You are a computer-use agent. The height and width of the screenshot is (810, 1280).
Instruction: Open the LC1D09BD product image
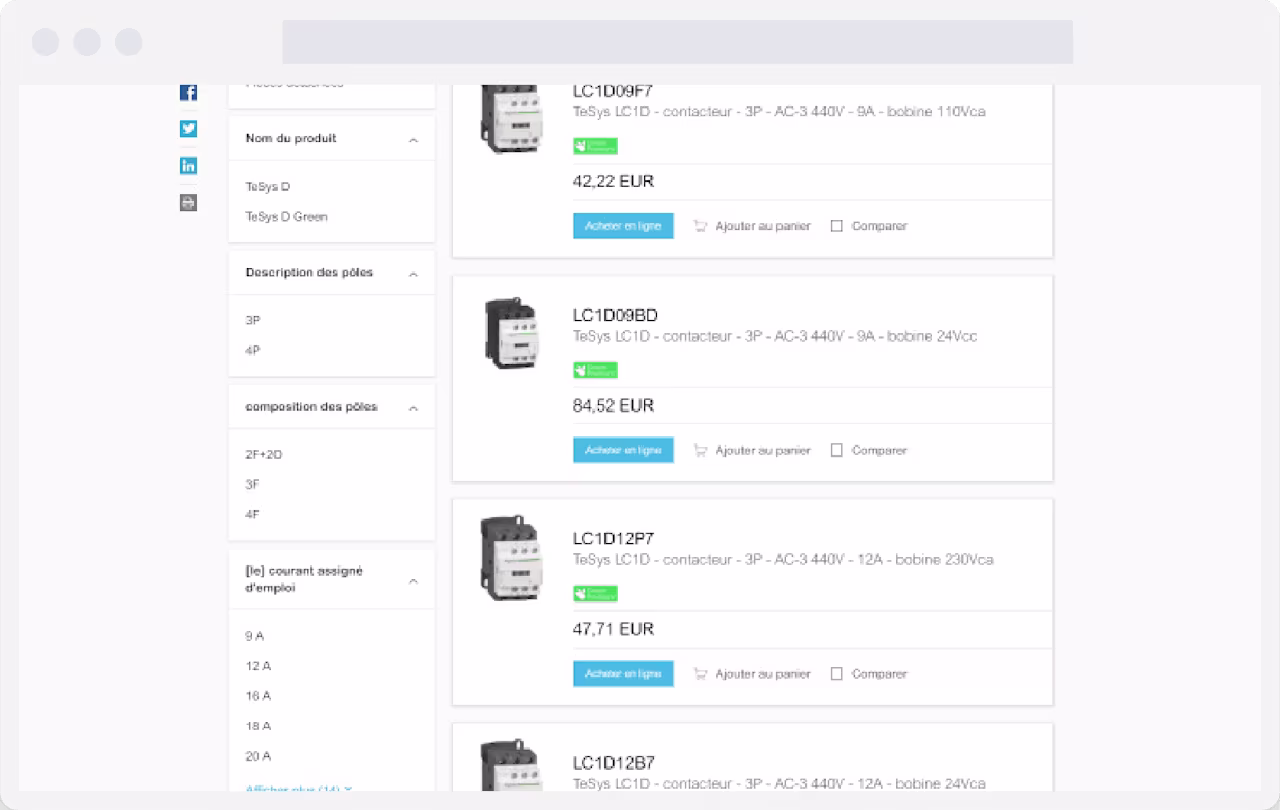tap(511, 334)
